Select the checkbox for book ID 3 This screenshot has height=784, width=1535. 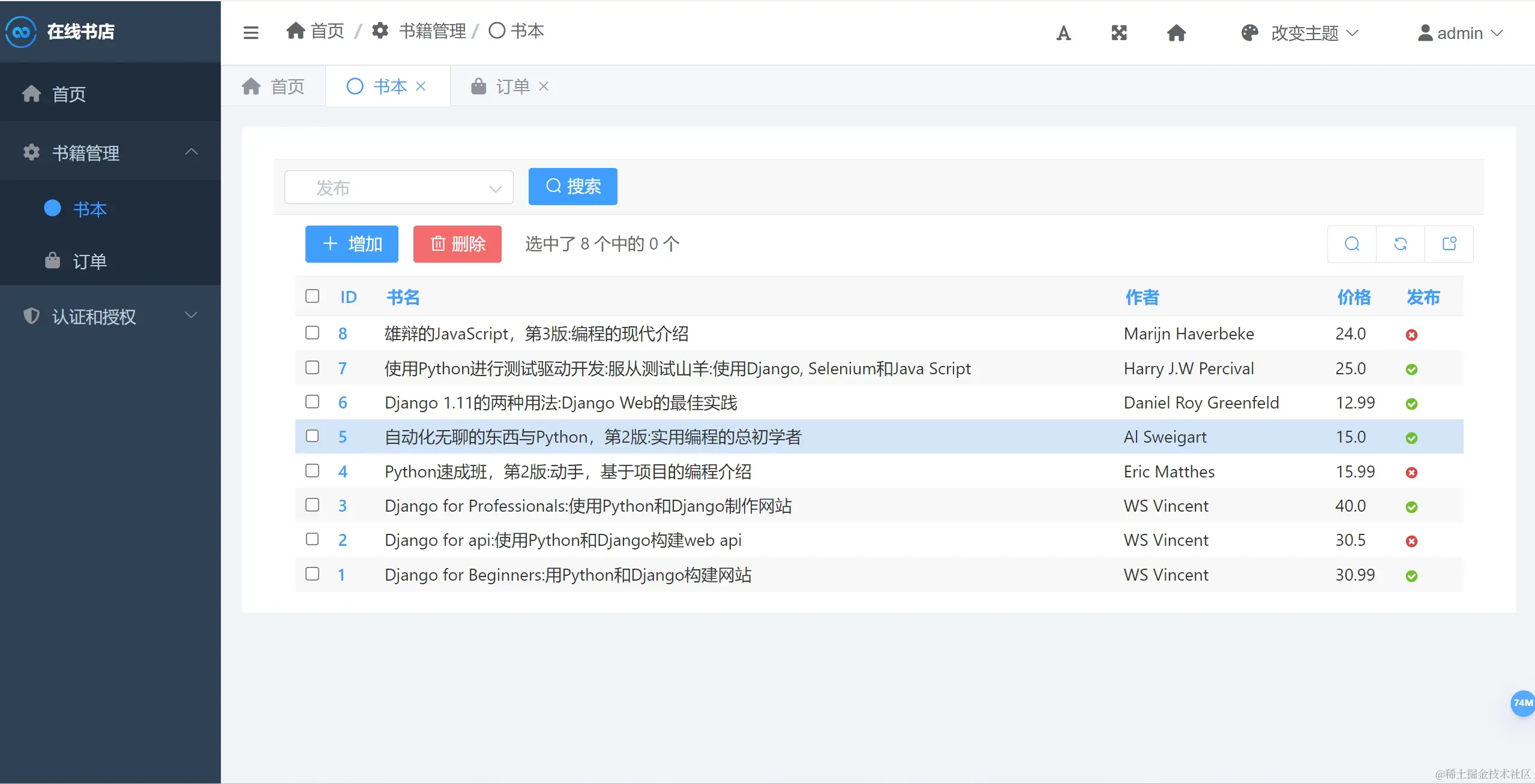tap(312, 505)
